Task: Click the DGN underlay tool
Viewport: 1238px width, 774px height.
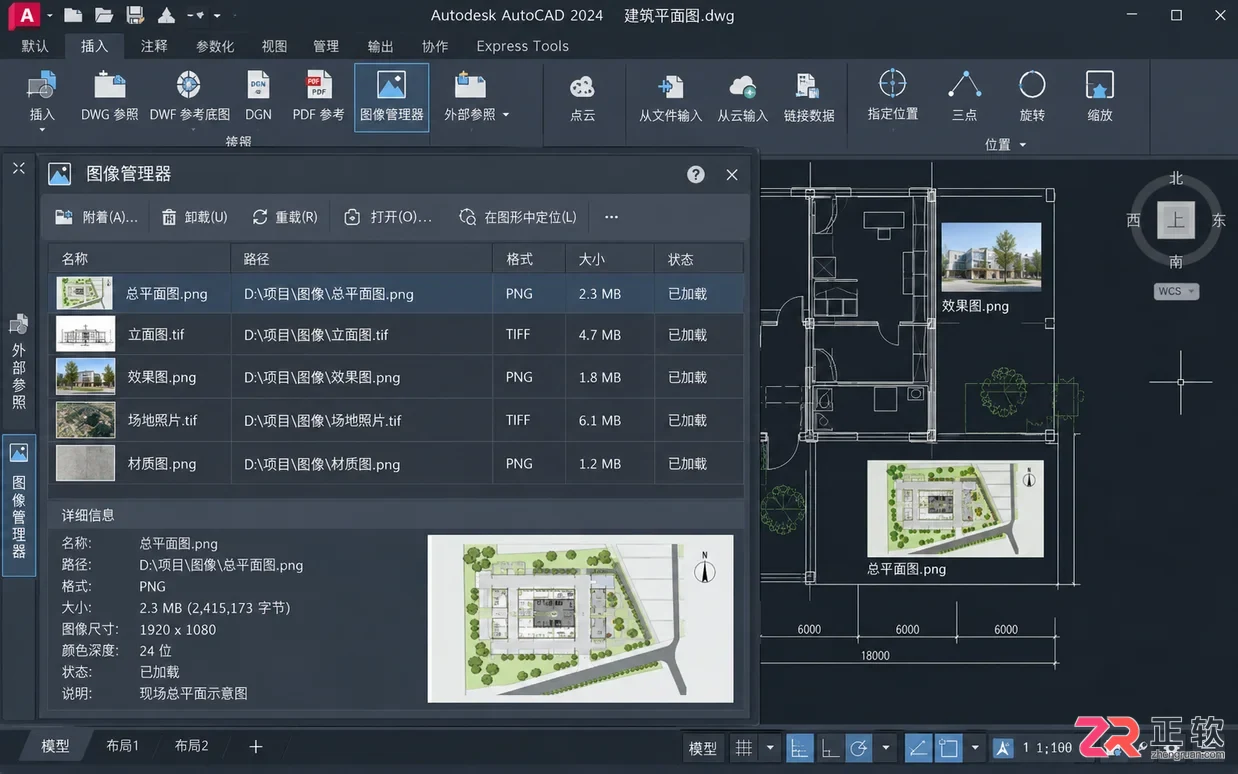Action: [258, 96]
